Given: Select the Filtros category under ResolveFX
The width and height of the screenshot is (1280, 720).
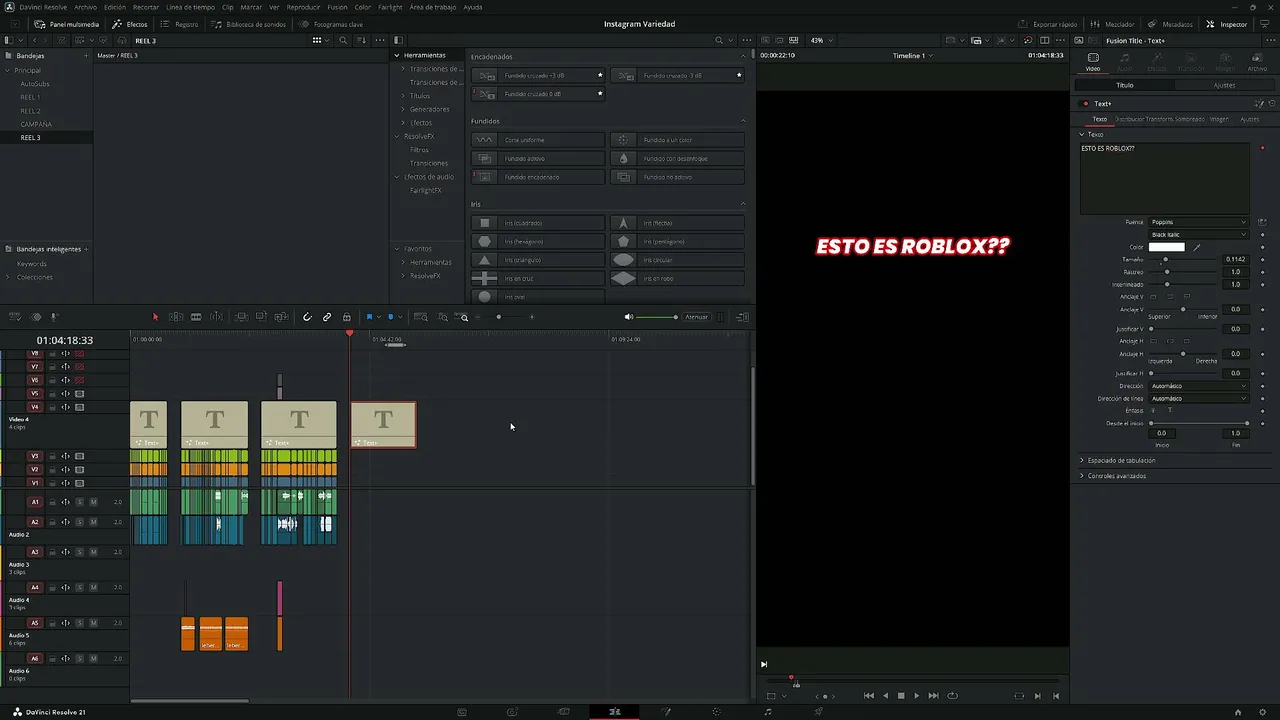Looking at the screenshot, I should (419, 150).
